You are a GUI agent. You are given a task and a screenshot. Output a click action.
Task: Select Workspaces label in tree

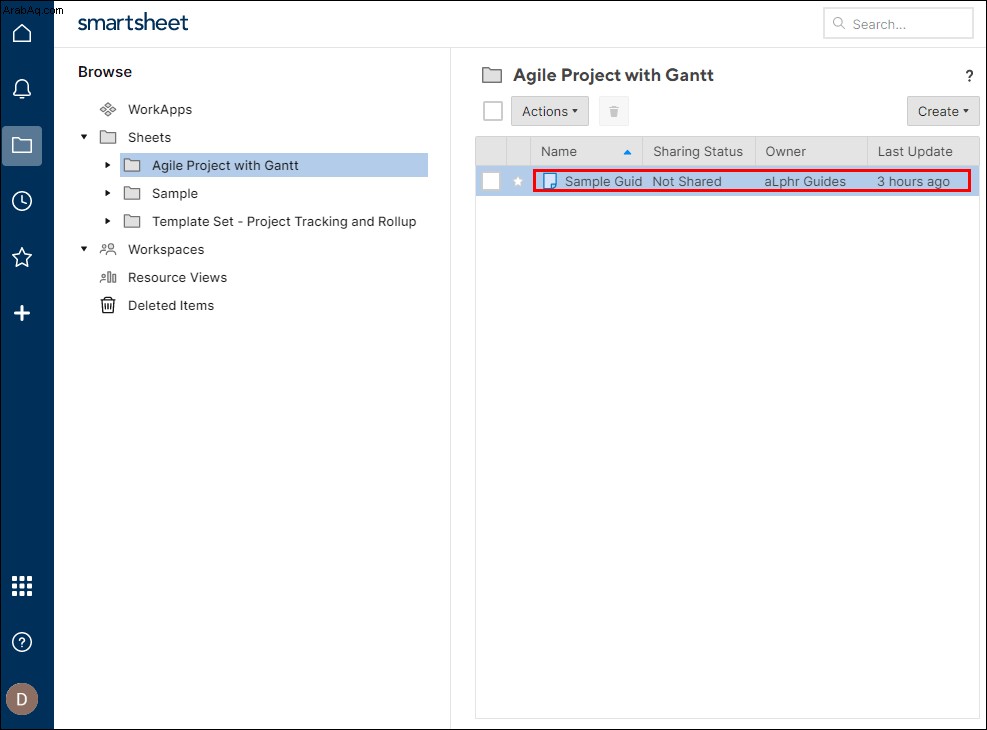coord(166,249)
